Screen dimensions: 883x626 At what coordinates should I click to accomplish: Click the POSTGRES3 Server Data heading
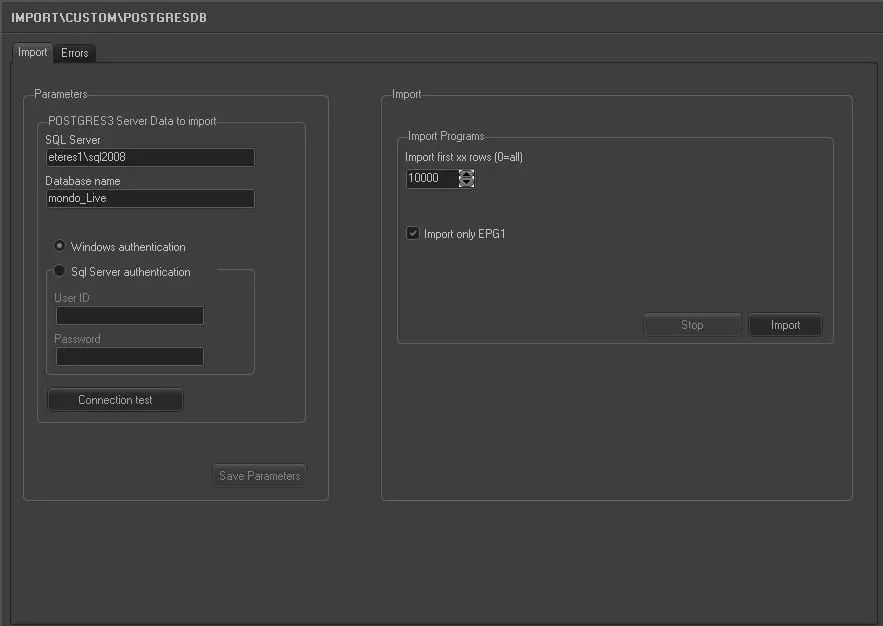tap(132, 121)
